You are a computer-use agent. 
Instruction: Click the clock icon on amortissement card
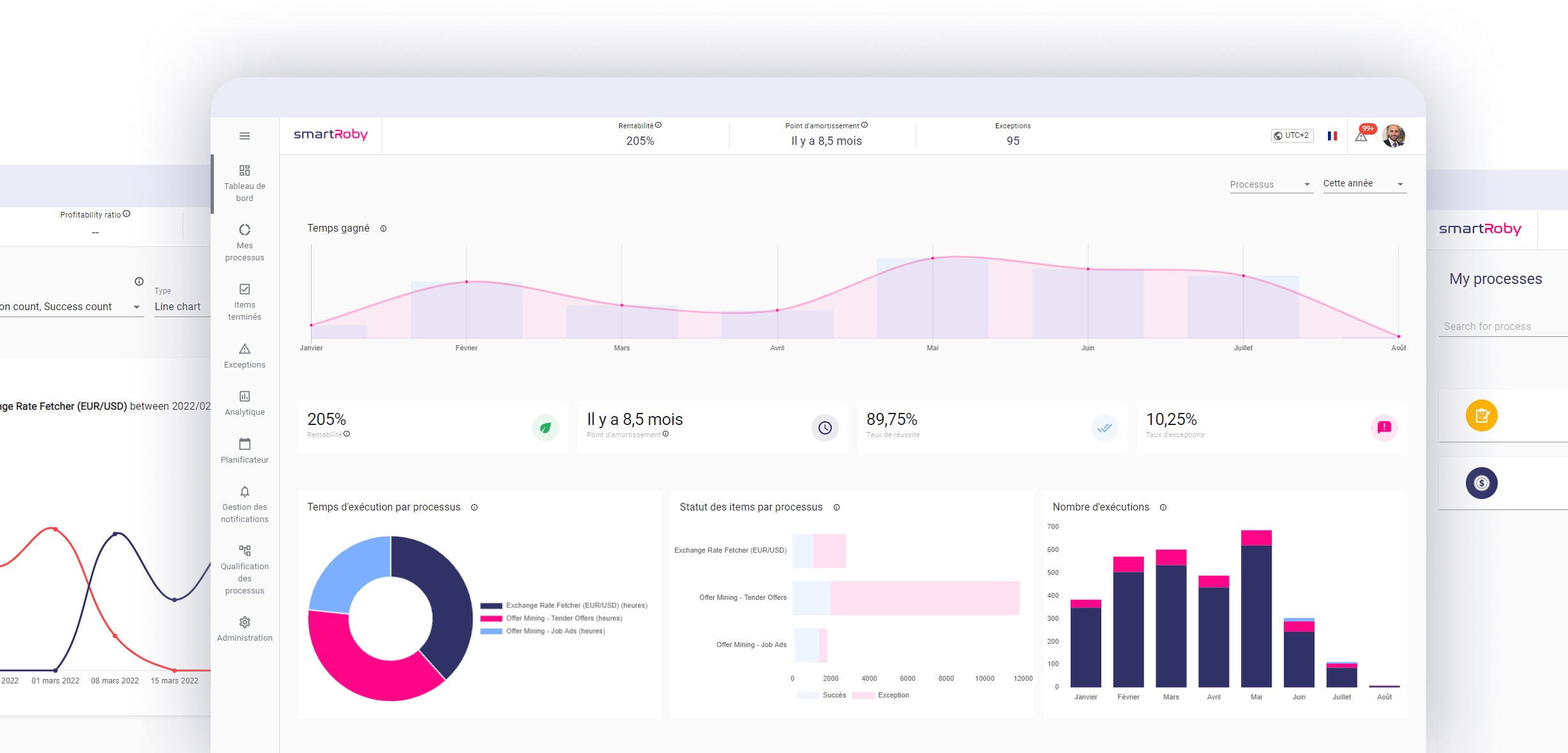[825, 428]
